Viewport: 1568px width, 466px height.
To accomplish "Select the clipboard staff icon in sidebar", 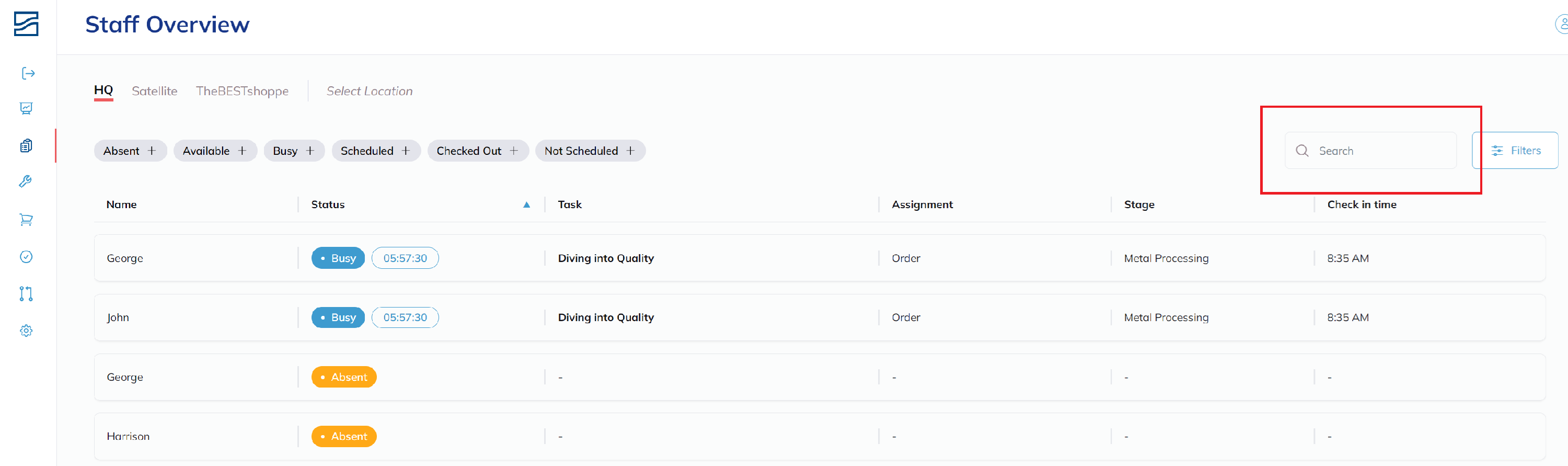I will pos(26,145).
